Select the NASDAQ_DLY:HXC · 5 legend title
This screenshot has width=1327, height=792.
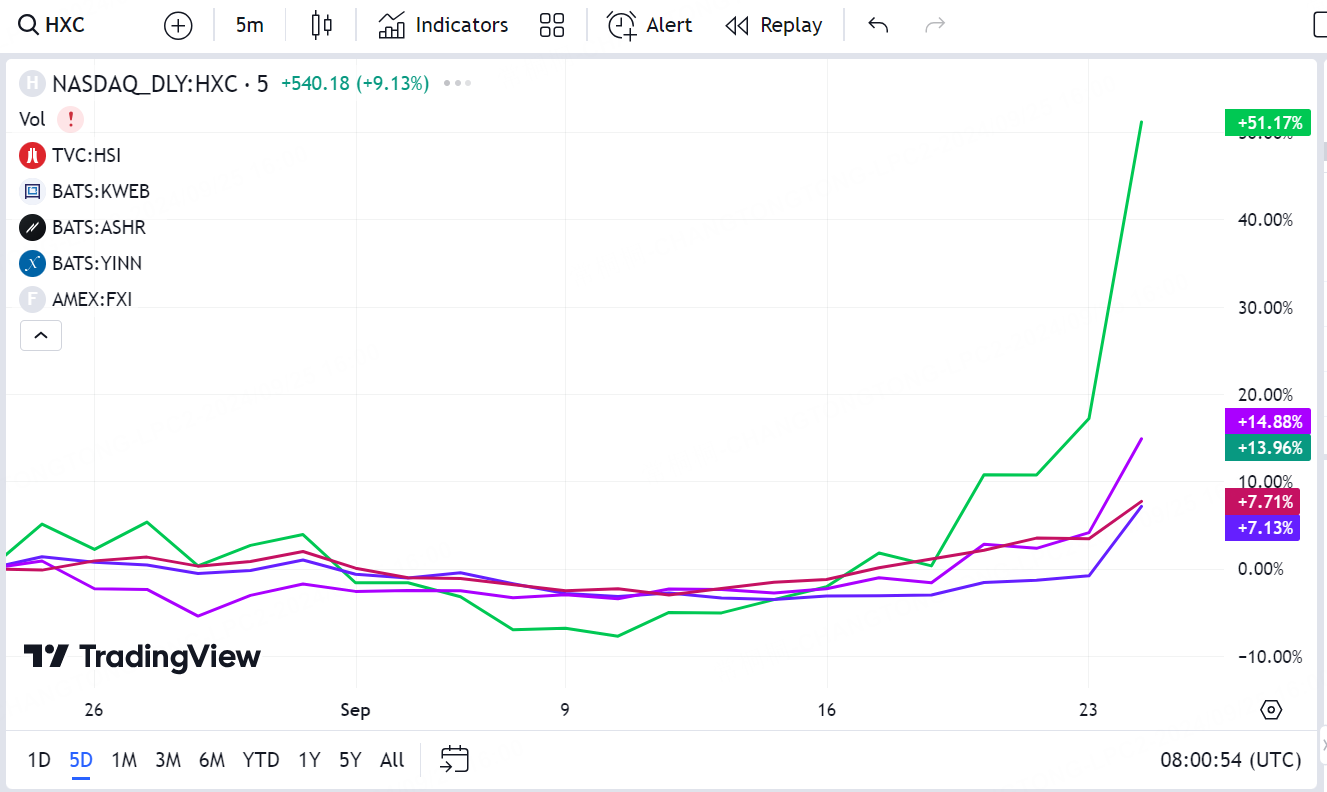click(160, 84)
